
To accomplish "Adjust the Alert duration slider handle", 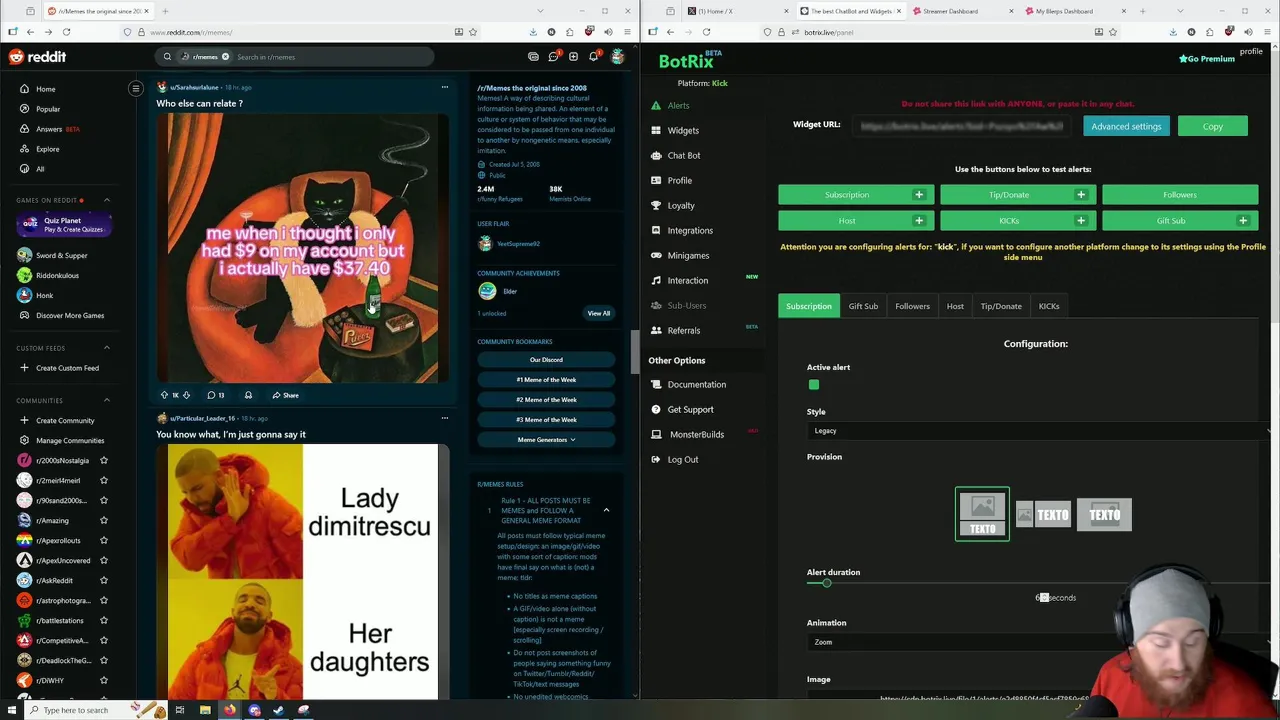I will 826,583.
